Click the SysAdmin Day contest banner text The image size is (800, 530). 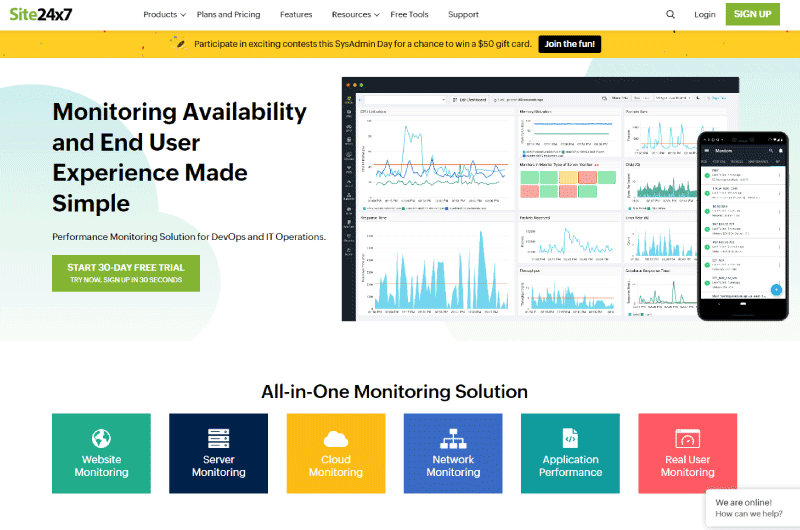[362, 44]
